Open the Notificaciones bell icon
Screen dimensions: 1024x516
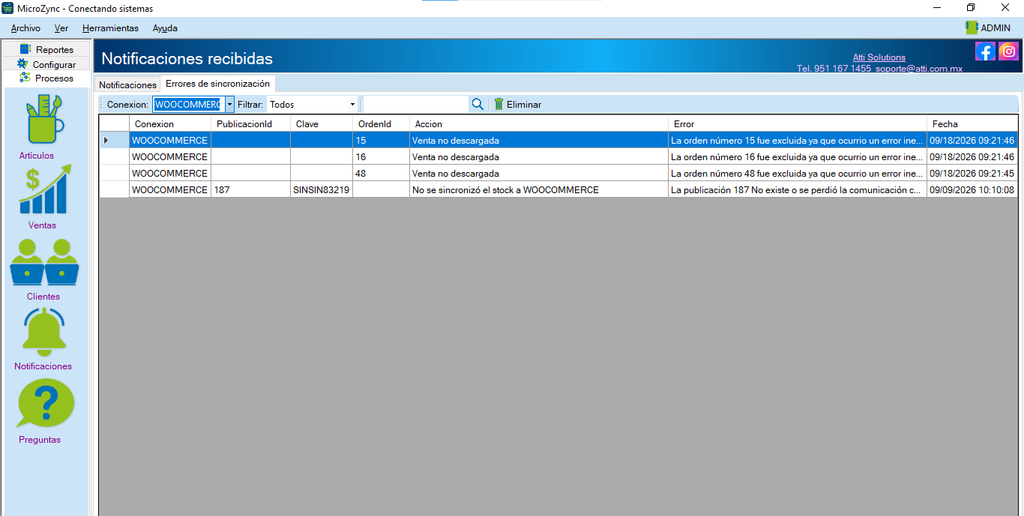coord(44,332)
